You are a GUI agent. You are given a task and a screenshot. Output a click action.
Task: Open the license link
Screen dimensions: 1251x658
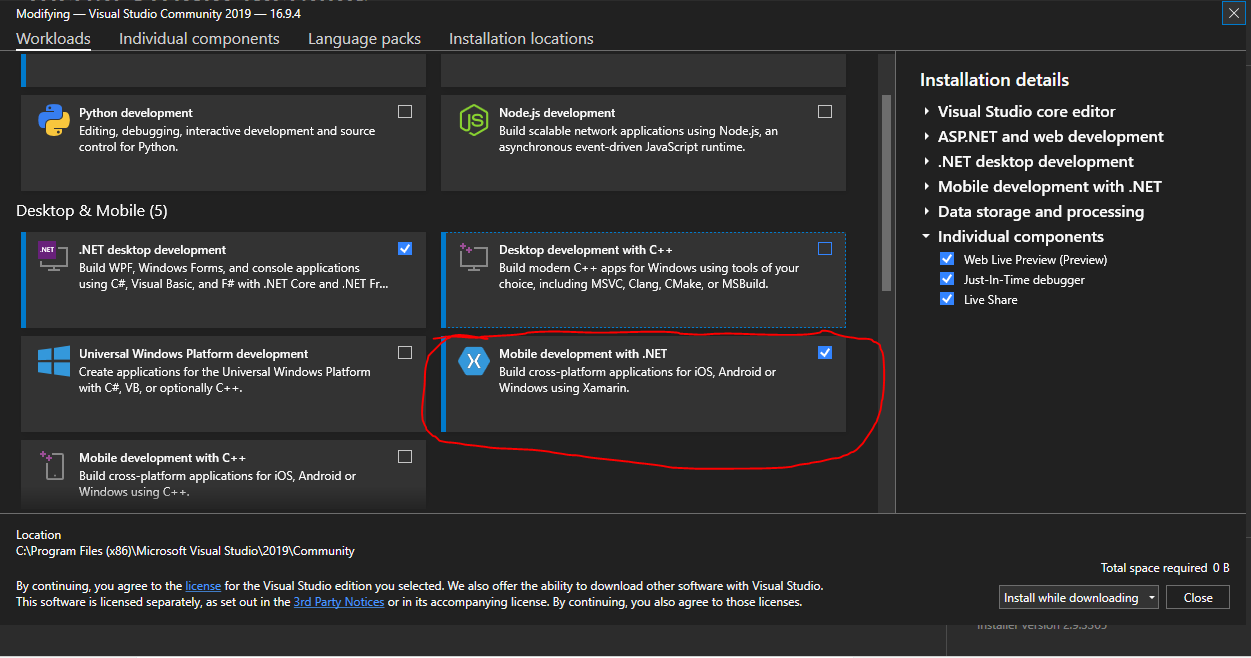pyautogui.click(x=203, y=586)
